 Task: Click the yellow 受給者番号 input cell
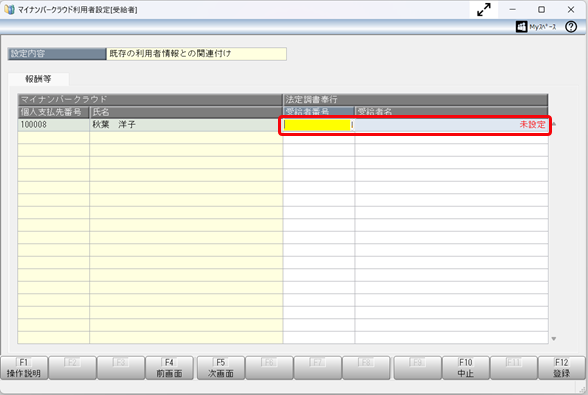317,125
